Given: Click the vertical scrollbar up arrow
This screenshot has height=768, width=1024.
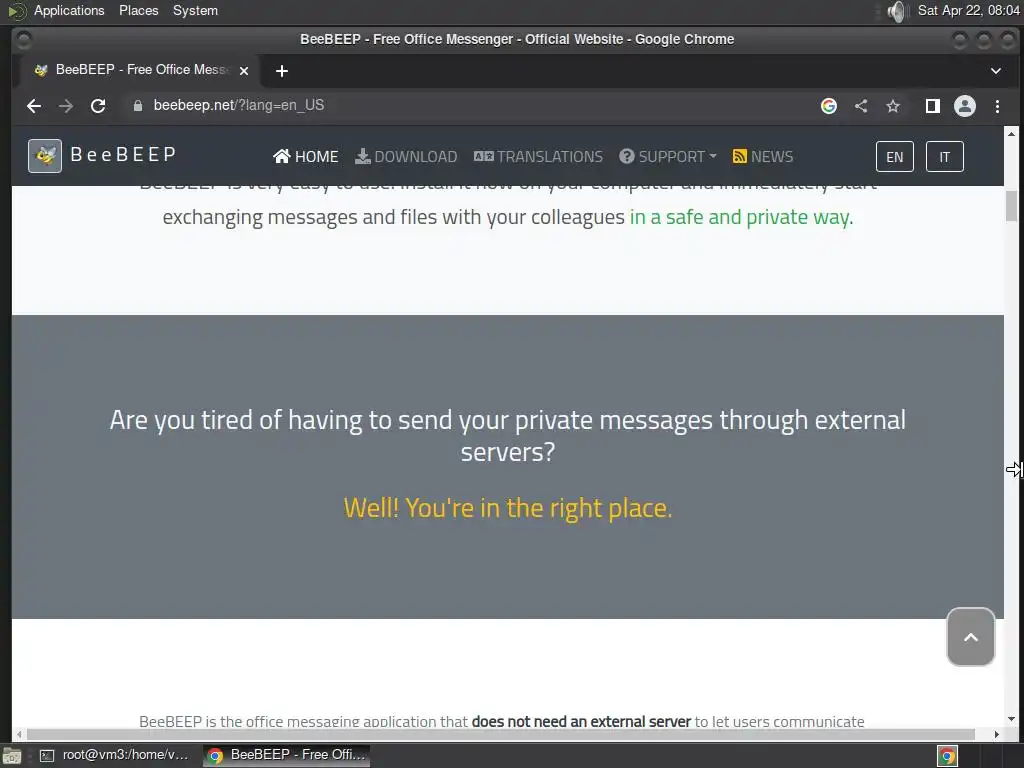Looking at the screenshot, I should click(x=1011, y=133).
